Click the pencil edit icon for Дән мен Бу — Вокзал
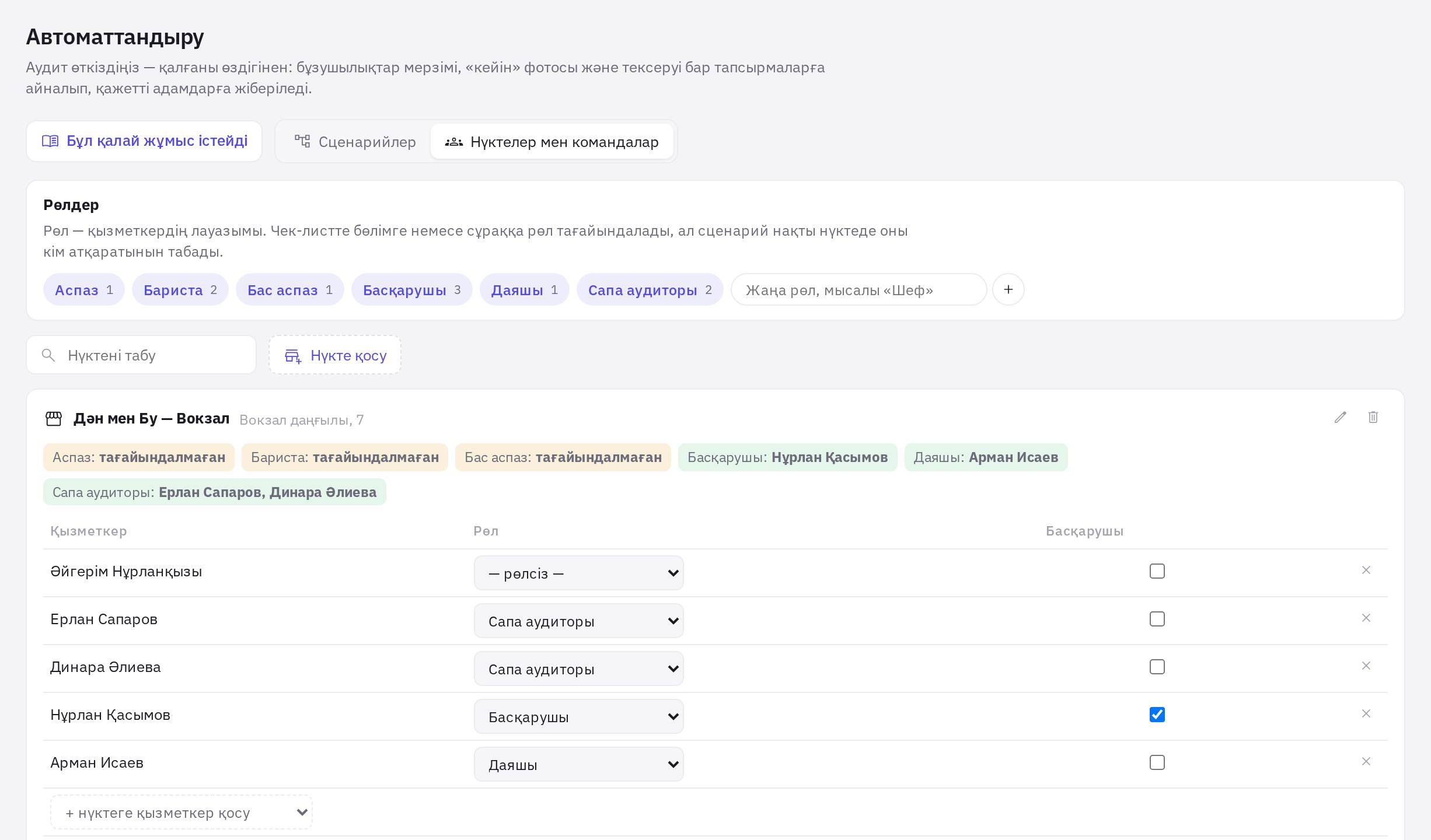Viewport: 1431px width, 840px height. click(1341, 418)
